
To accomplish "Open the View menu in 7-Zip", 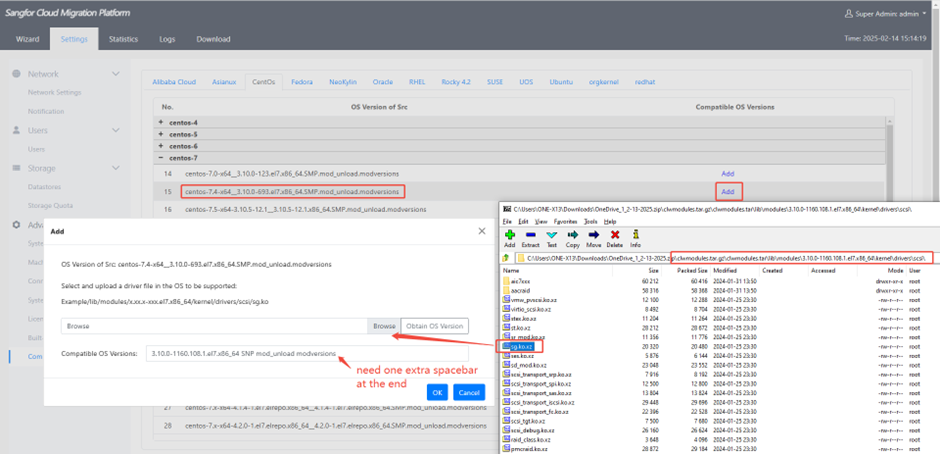I will pyautogui.click(x=541, y=221).
